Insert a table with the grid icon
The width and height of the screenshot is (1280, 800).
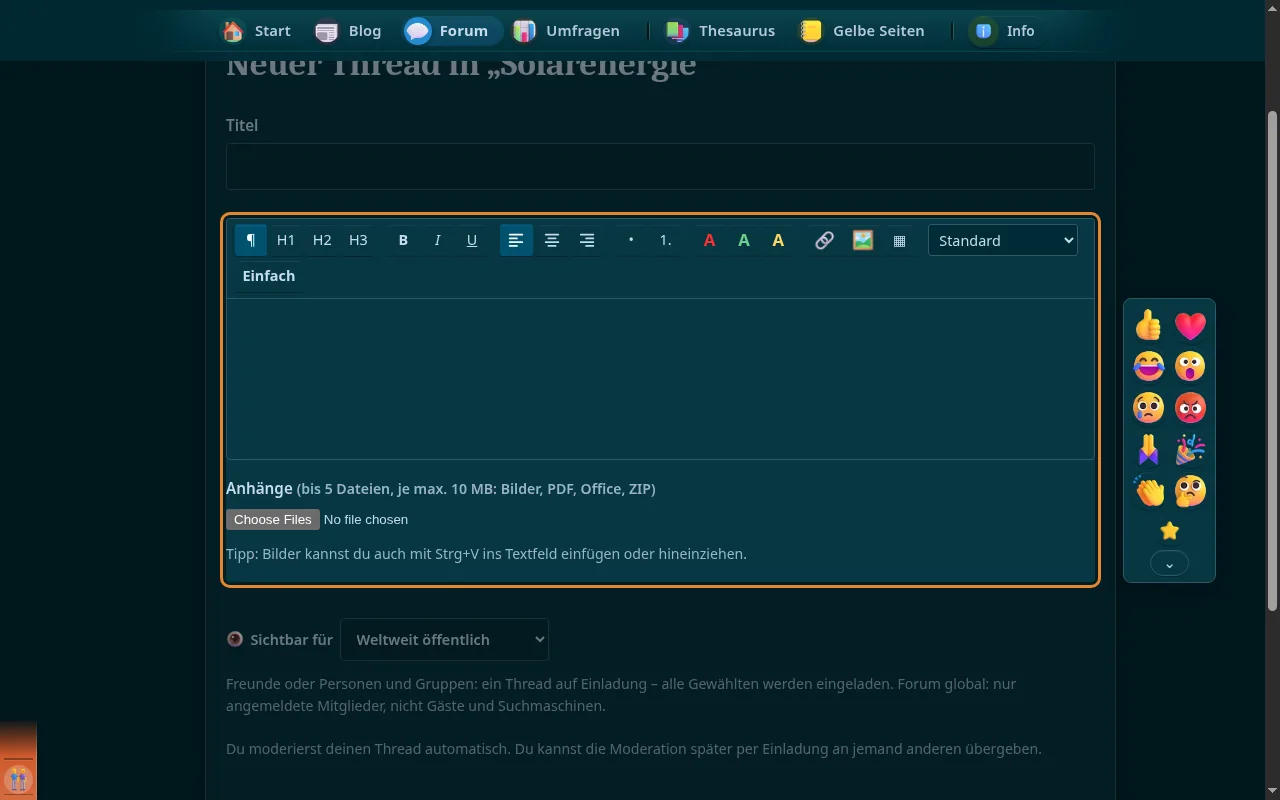(899, 240)
